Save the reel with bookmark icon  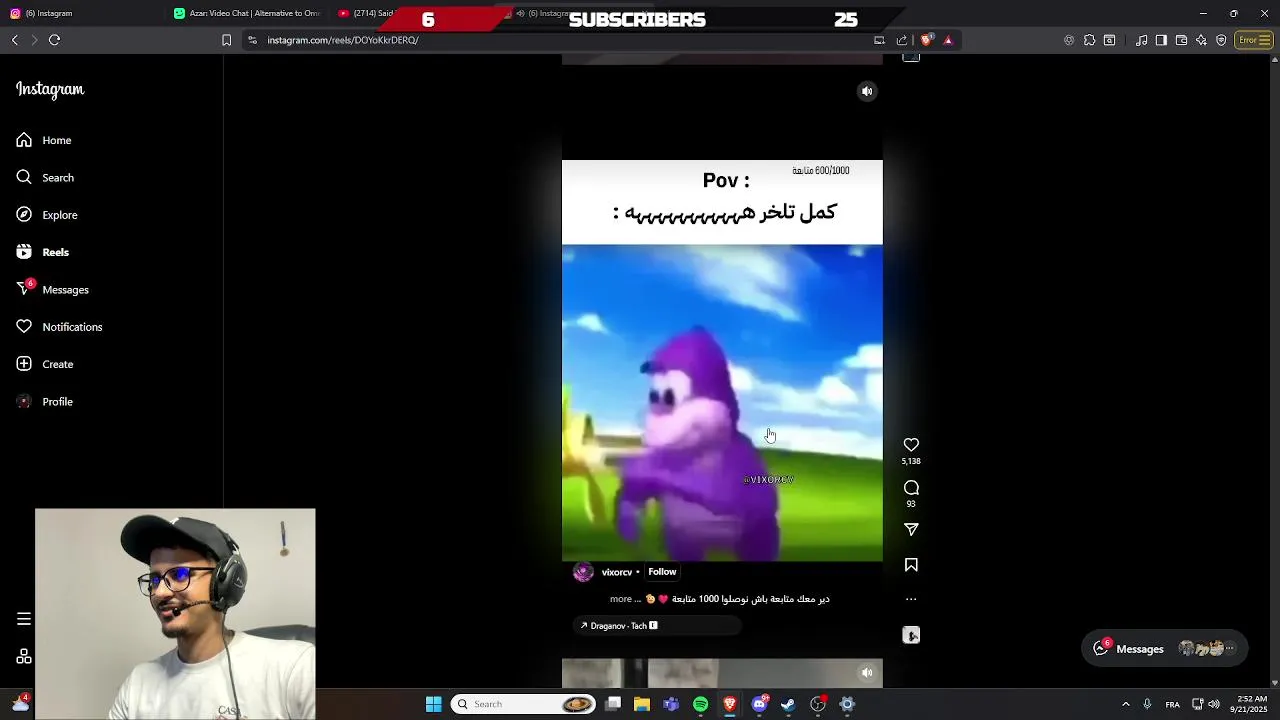911,565
